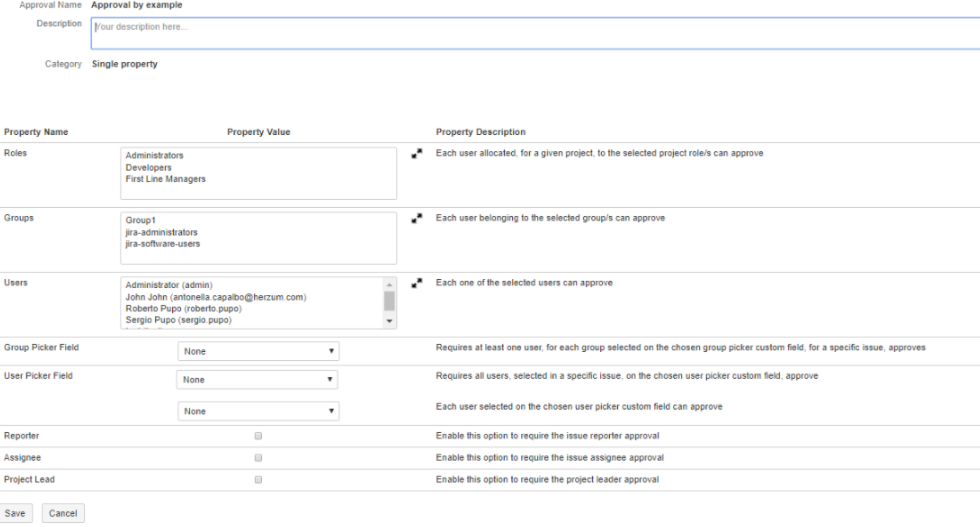Open the first User Picker Field dropdown
The height and width of the screenshot is (527, 980).
pyautogui.click(x=257, y=380)
